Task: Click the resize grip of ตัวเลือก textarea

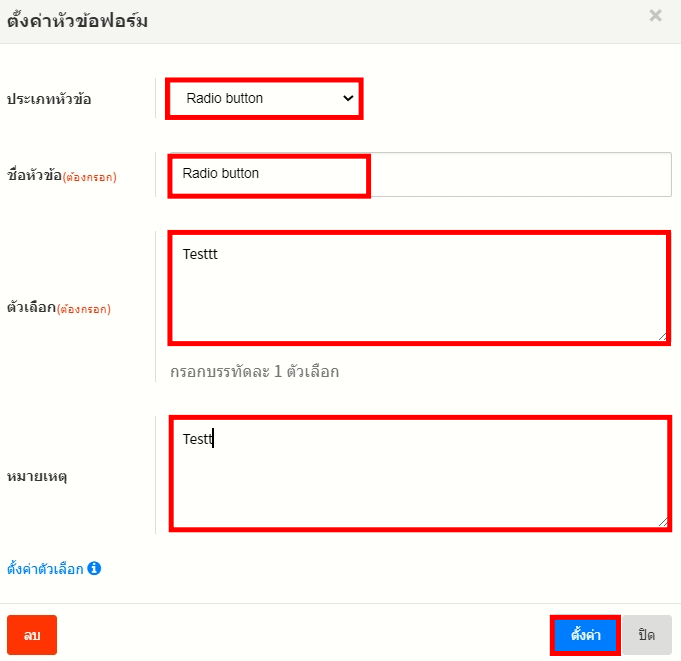Action: click(662, 338)
